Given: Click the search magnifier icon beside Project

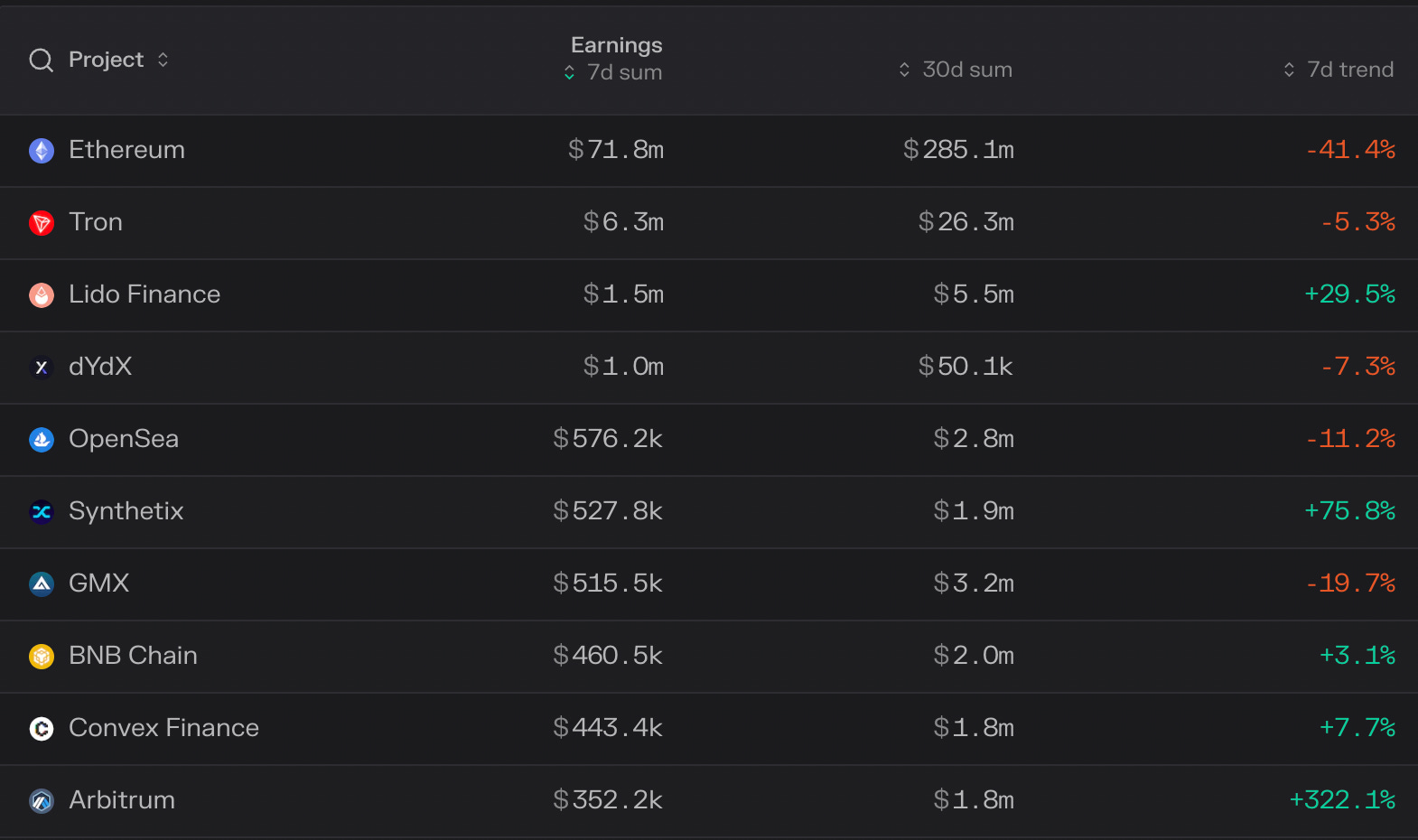Looking at the screenshot, I should pos(42,61).
